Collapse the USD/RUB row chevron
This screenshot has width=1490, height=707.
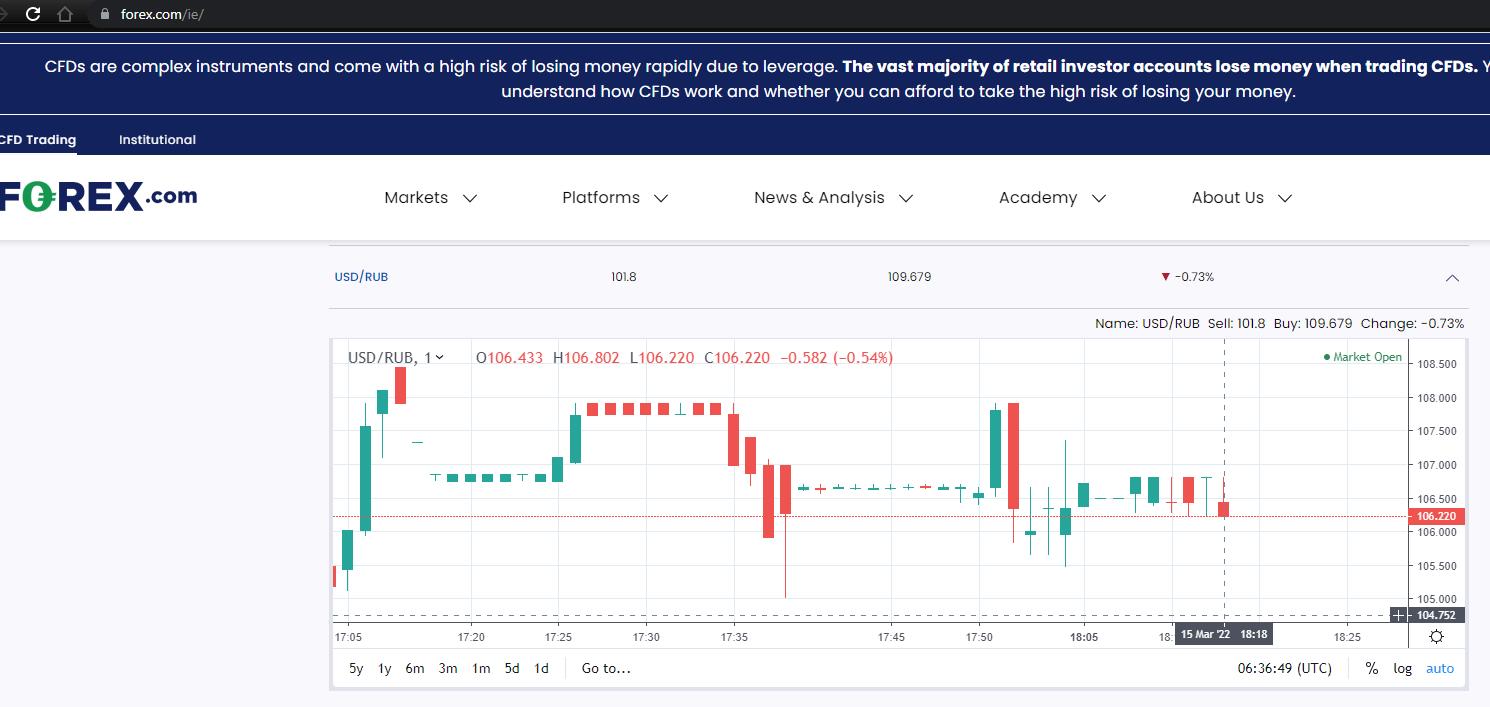(x=1453, y=277)
